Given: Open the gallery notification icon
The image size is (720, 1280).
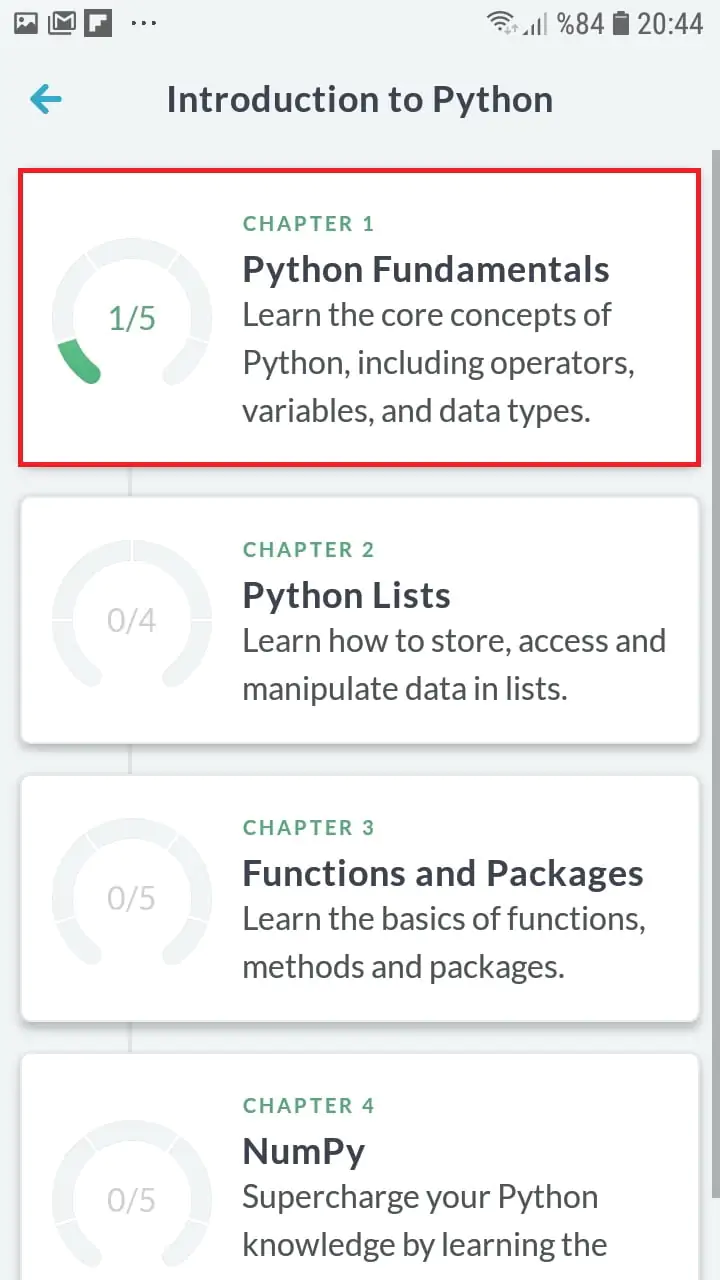Looking at the screenshot, I should click(25, 23).
